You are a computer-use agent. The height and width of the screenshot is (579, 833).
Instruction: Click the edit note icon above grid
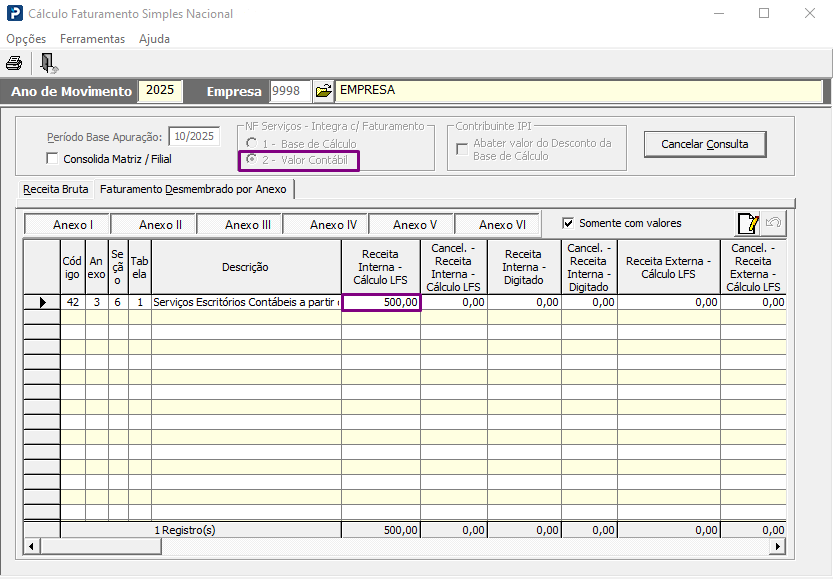coord(747,224)
